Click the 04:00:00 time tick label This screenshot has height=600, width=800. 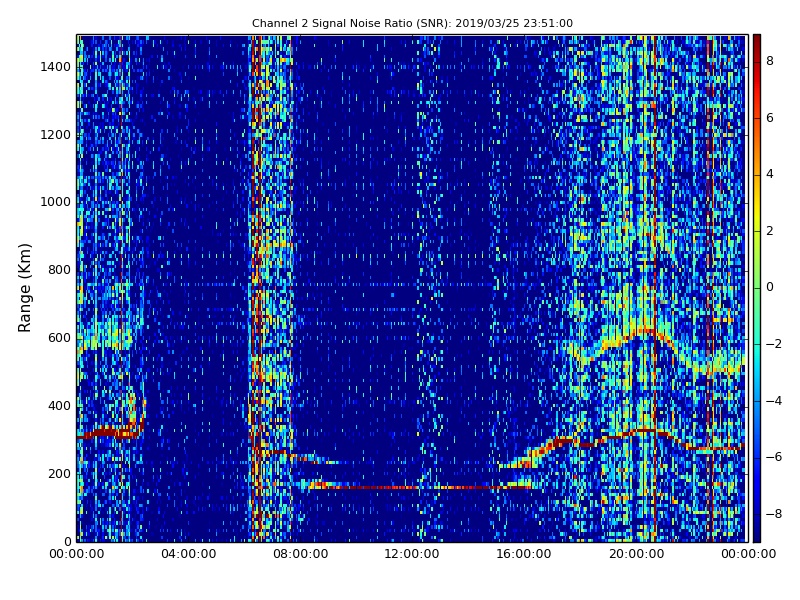point(188,554)
